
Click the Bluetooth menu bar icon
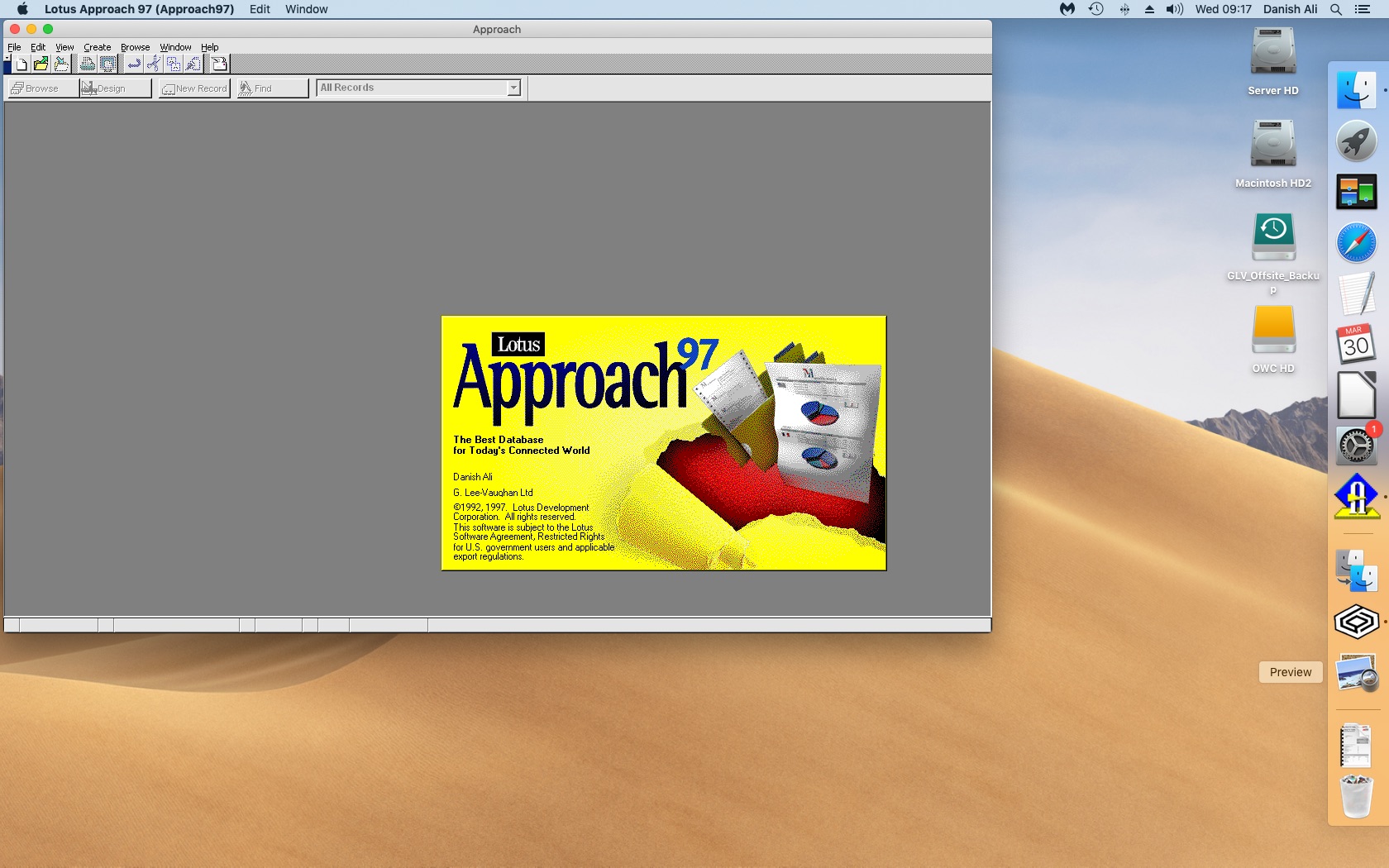1124,9
